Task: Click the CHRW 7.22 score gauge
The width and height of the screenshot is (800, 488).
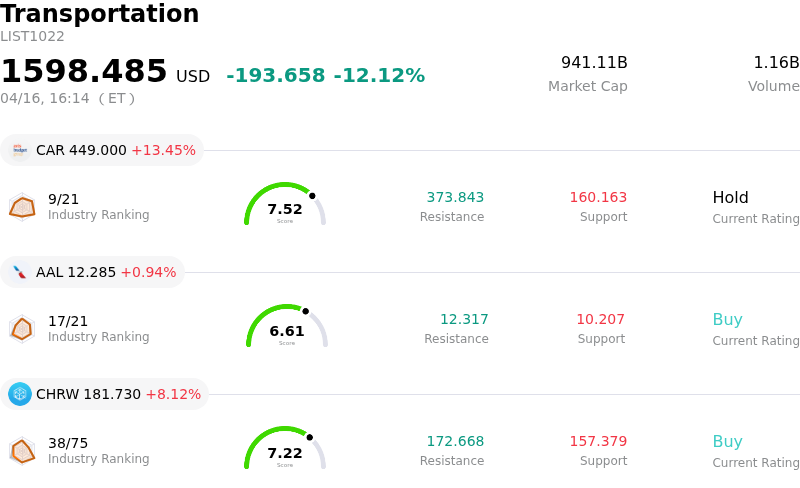Action: tap(285, 449)
